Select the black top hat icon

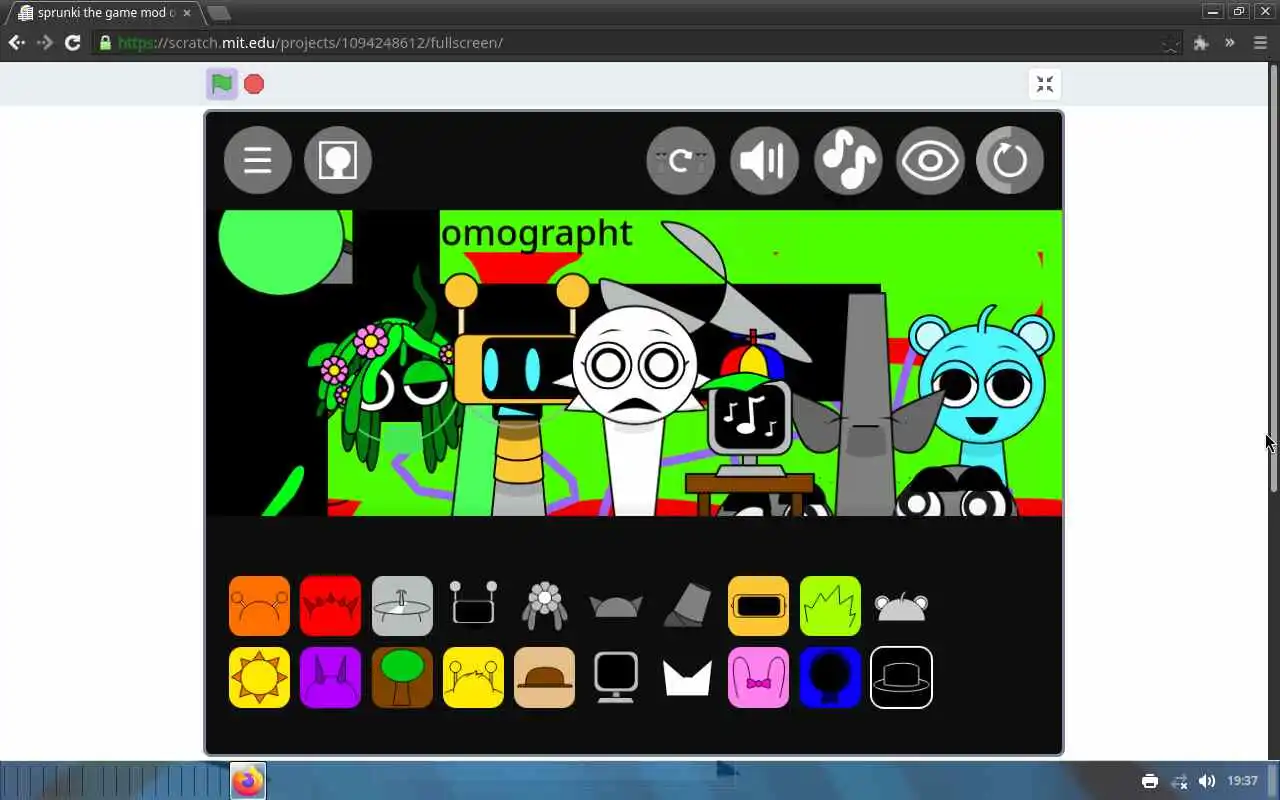tap(902, 677)
